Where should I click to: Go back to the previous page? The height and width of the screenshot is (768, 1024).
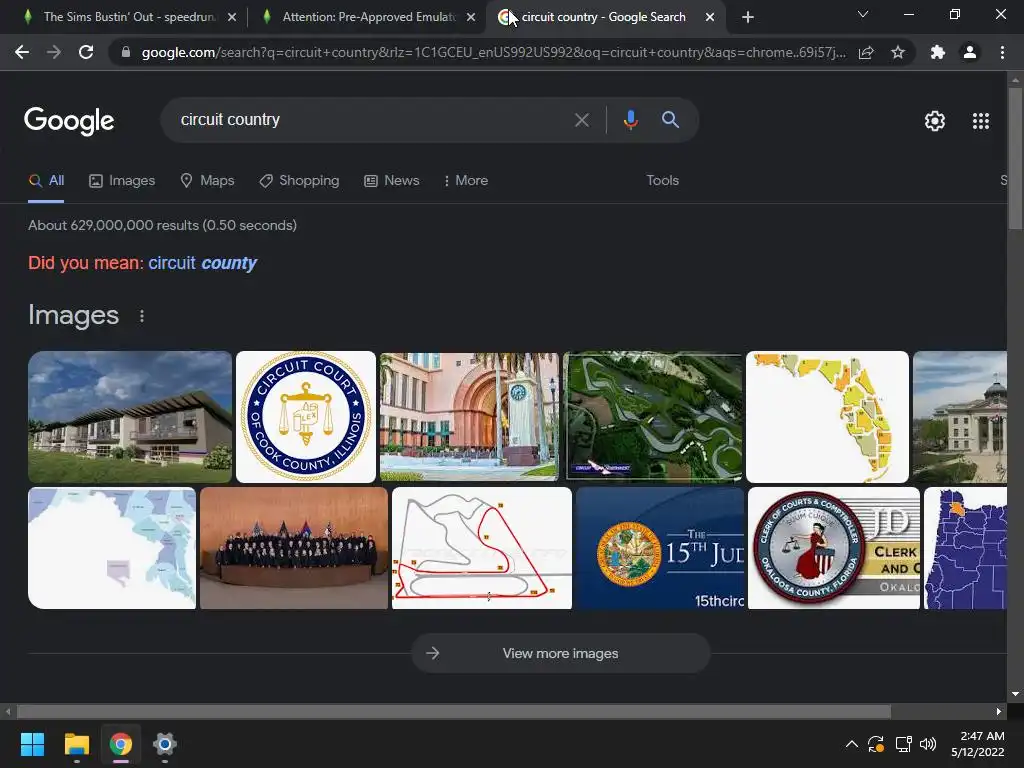22,52
